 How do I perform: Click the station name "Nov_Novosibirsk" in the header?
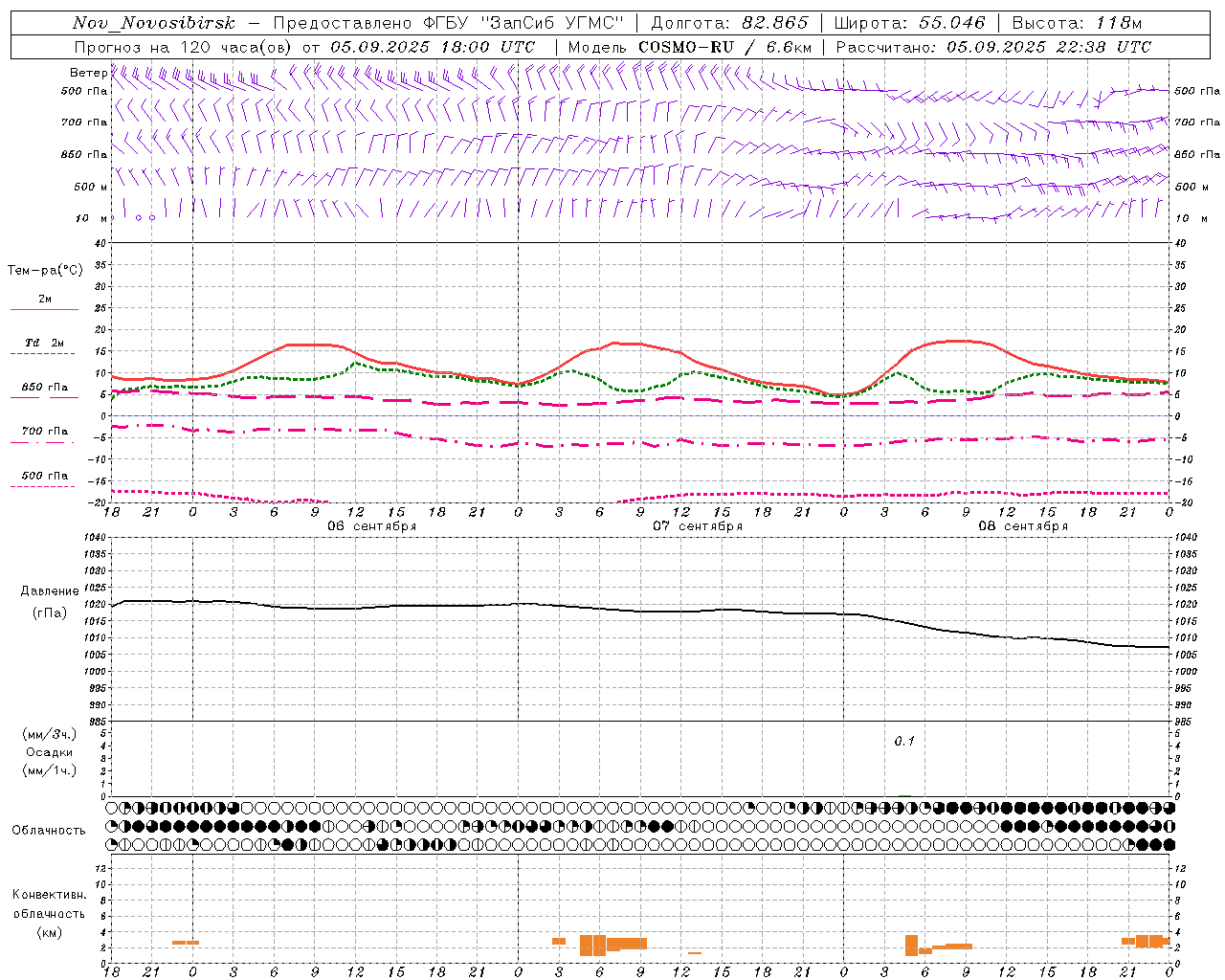(153, 23)
